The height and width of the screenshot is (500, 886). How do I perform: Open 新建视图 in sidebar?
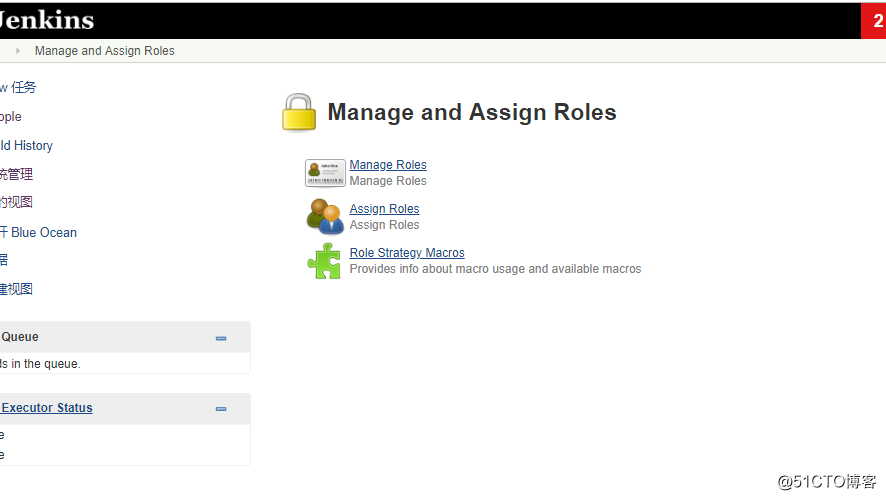click(16, 289)
